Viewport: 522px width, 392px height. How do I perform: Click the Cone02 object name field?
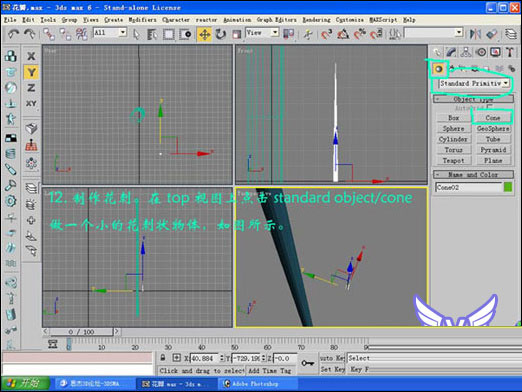tap(468, 187)
